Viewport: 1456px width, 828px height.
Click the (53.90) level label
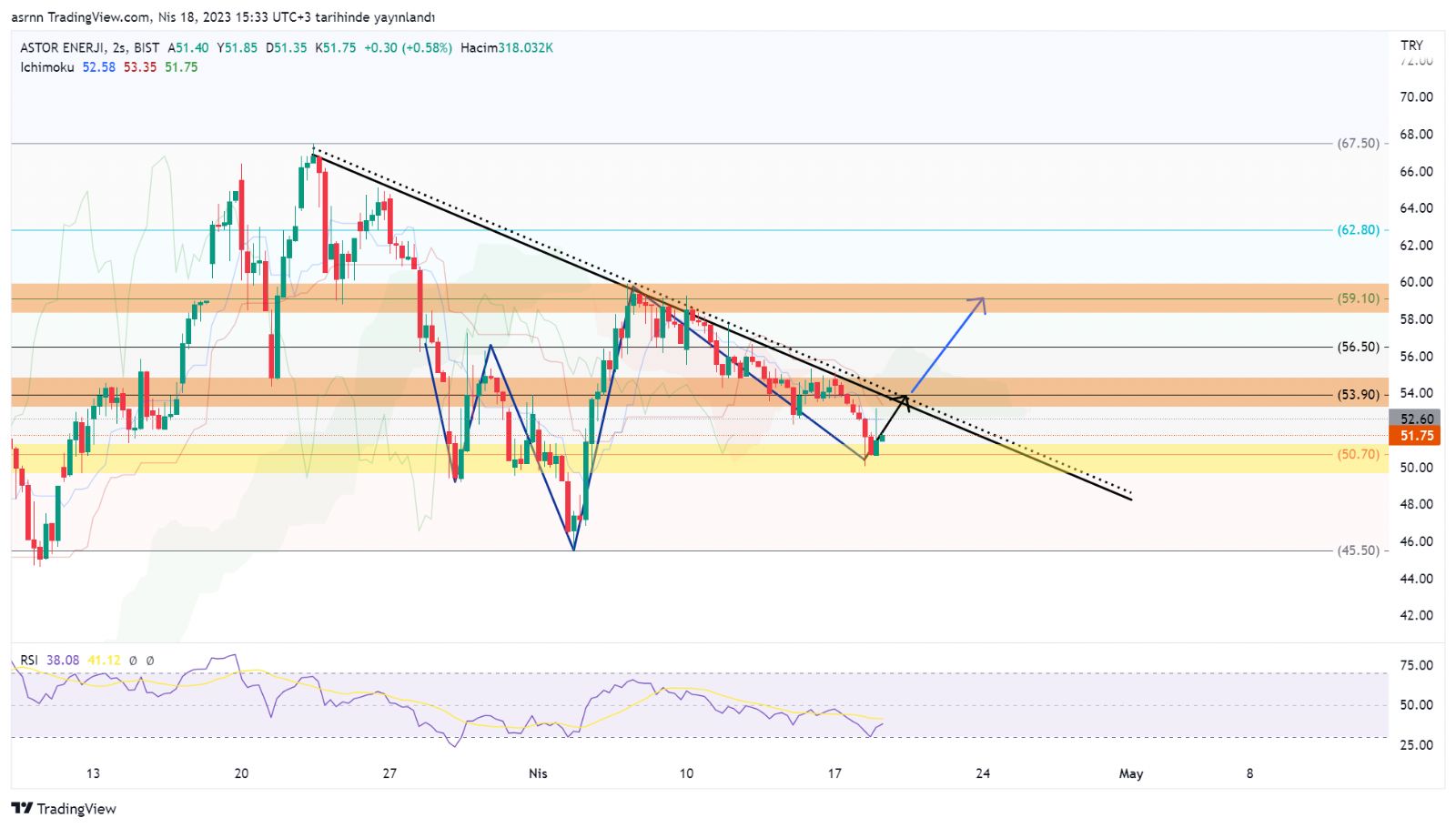[1358, 394]
